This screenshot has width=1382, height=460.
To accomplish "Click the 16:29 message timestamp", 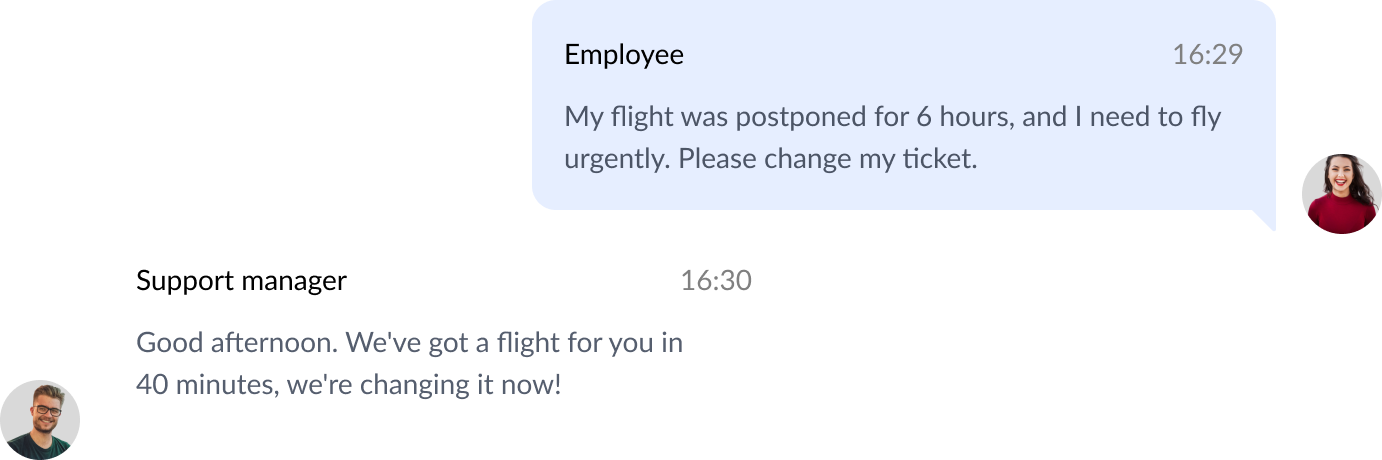I will [x=1207, y=54].
